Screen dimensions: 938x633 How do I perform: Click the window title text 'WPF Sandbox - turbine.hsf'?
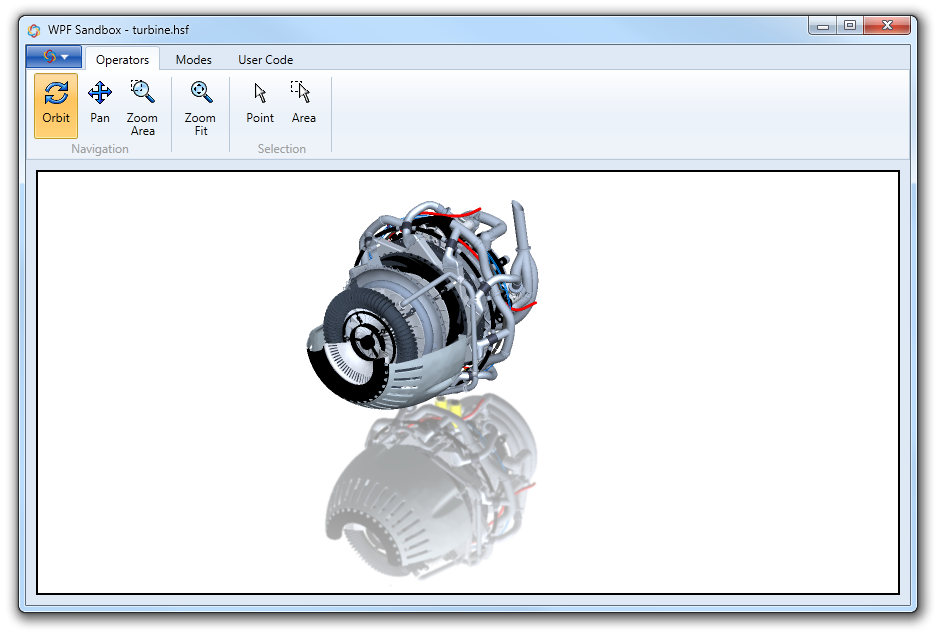(x=118, y=29)
